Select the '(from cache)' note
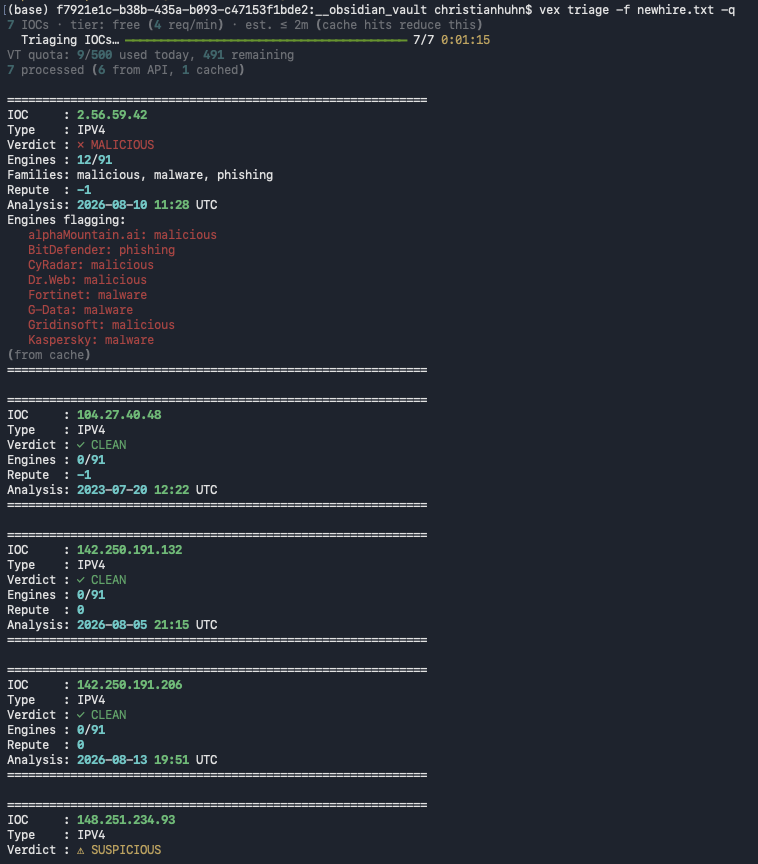This screenshot has width=758, height=864. (49, 355)
